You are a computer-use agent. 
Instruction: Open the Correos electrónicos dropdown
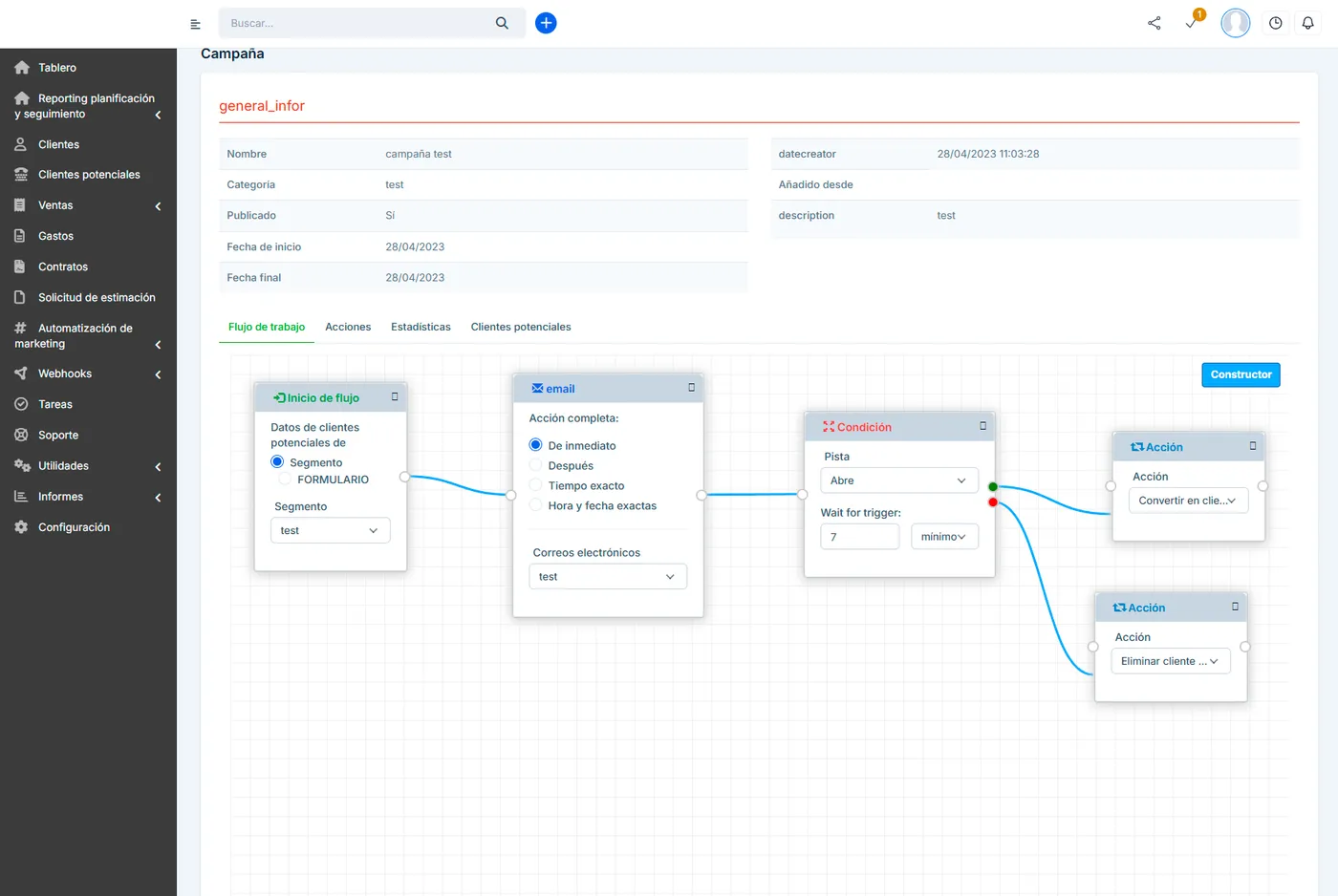point(608,576)
